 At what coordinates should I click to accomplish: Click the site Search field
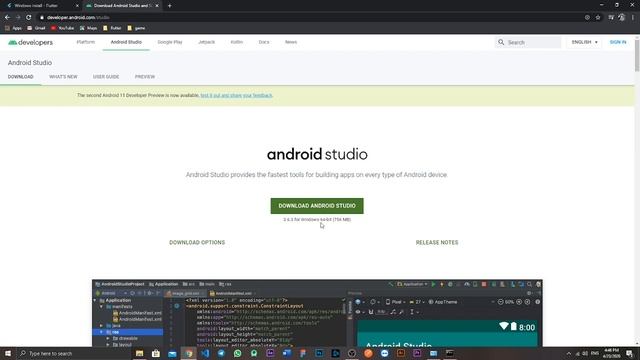[x=528, y=42]
